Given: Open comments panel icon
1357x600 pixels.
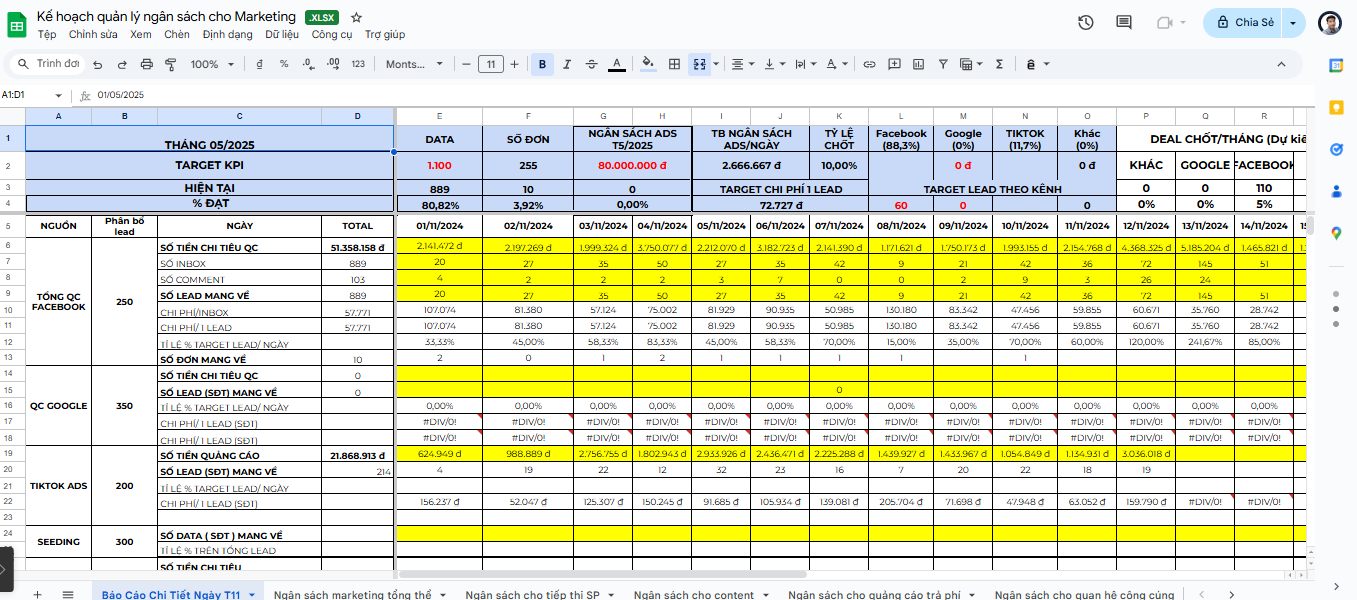Looking at the screenshot, I should pyautogui.click(x=1124, y=22).
